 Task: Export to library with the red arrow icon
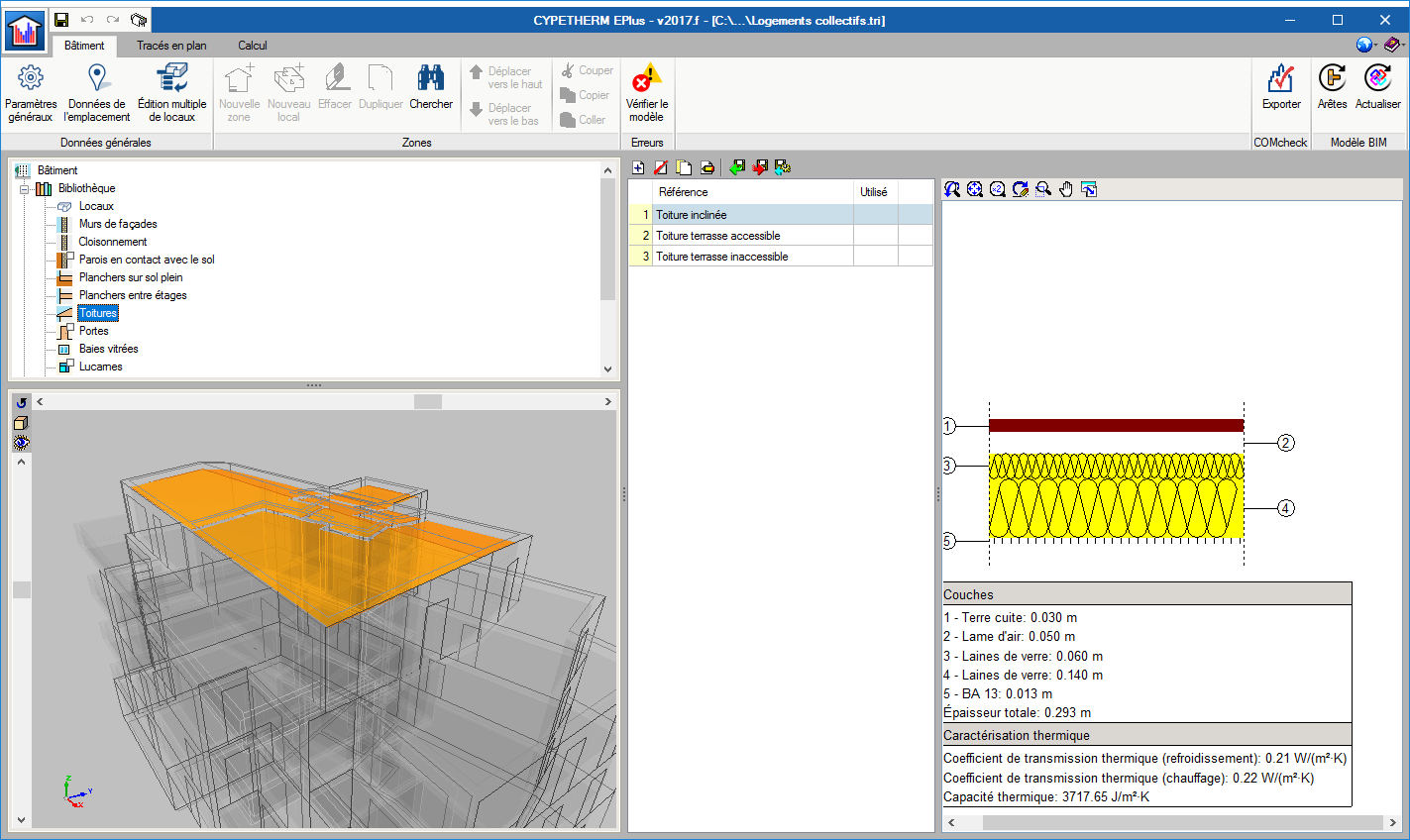click(x=759, y=167)
